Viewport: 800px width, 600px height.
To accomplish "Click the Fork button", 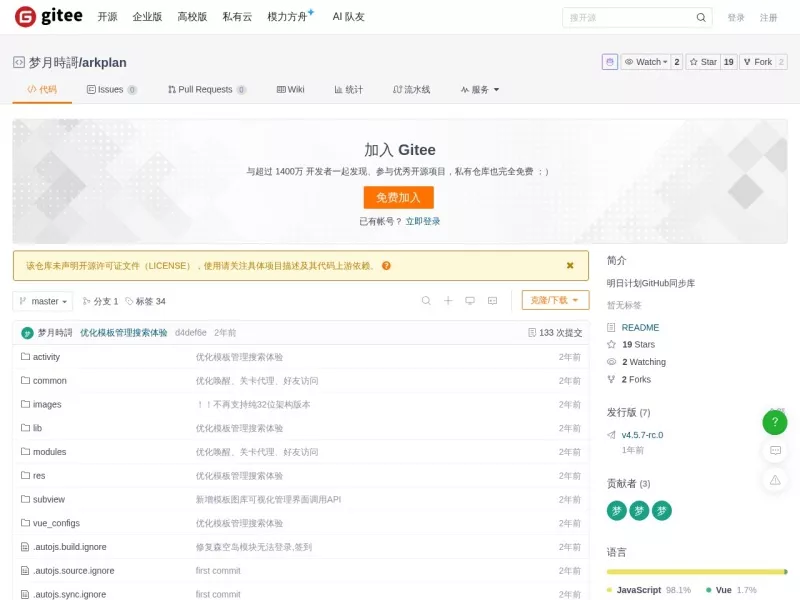I will click(758, 62).
